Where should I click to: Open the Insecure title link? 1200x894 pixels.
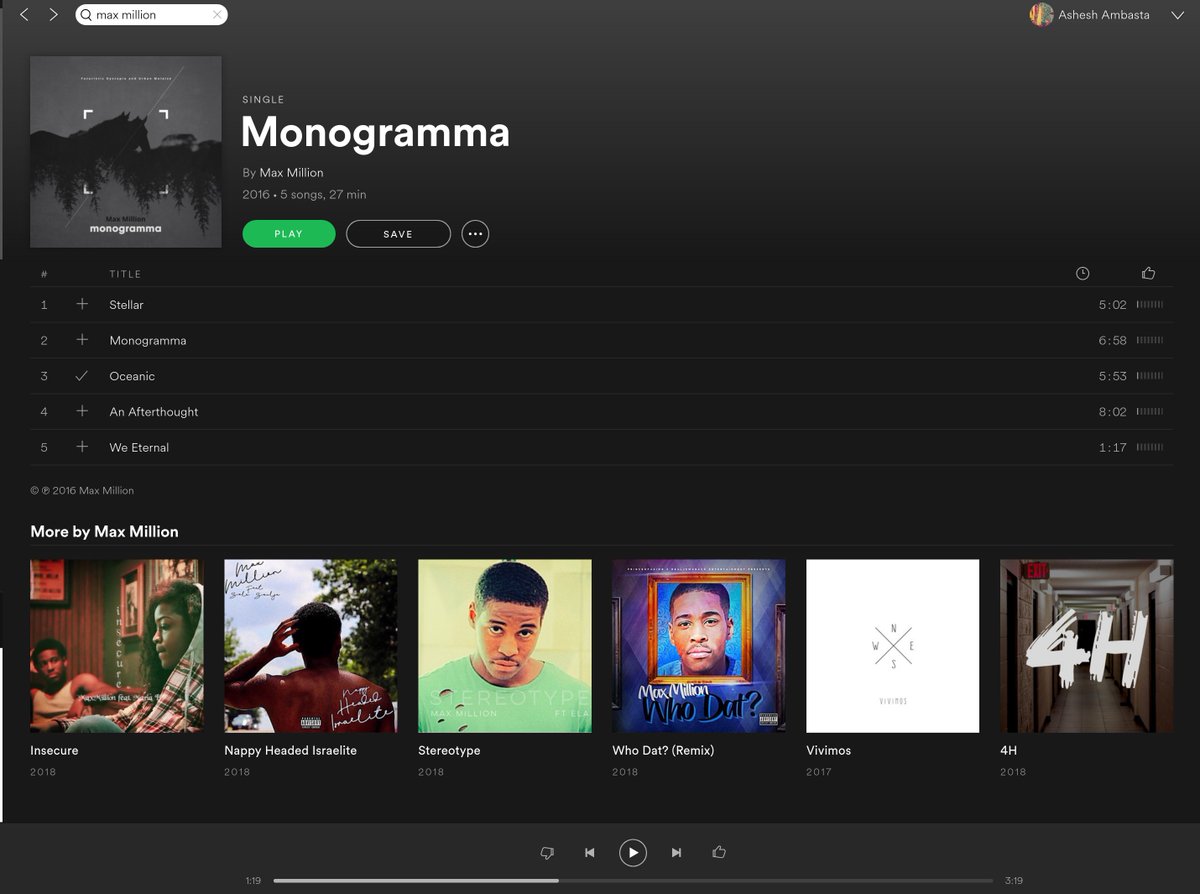(x=54, y=750)
